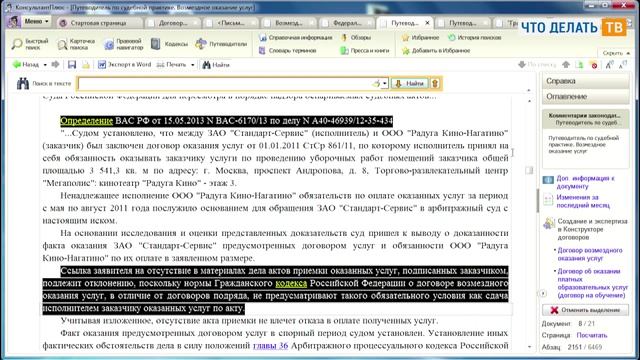Click the yellow folder icon next to save
Viewport: 640px width, 360px height.
pyautogui.click(x=86, y=64)
